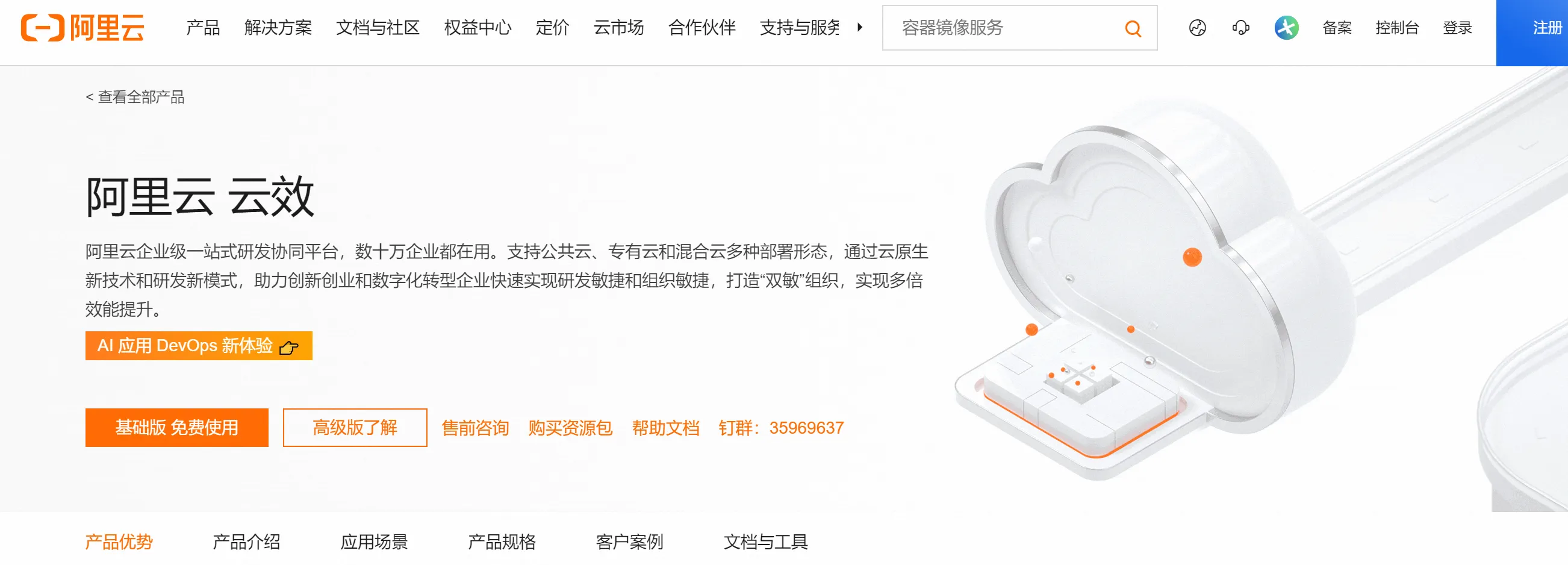Click the headset customer support icon
The width and height of the screenshot is (1568, 565).
[x=1240, y=28]
